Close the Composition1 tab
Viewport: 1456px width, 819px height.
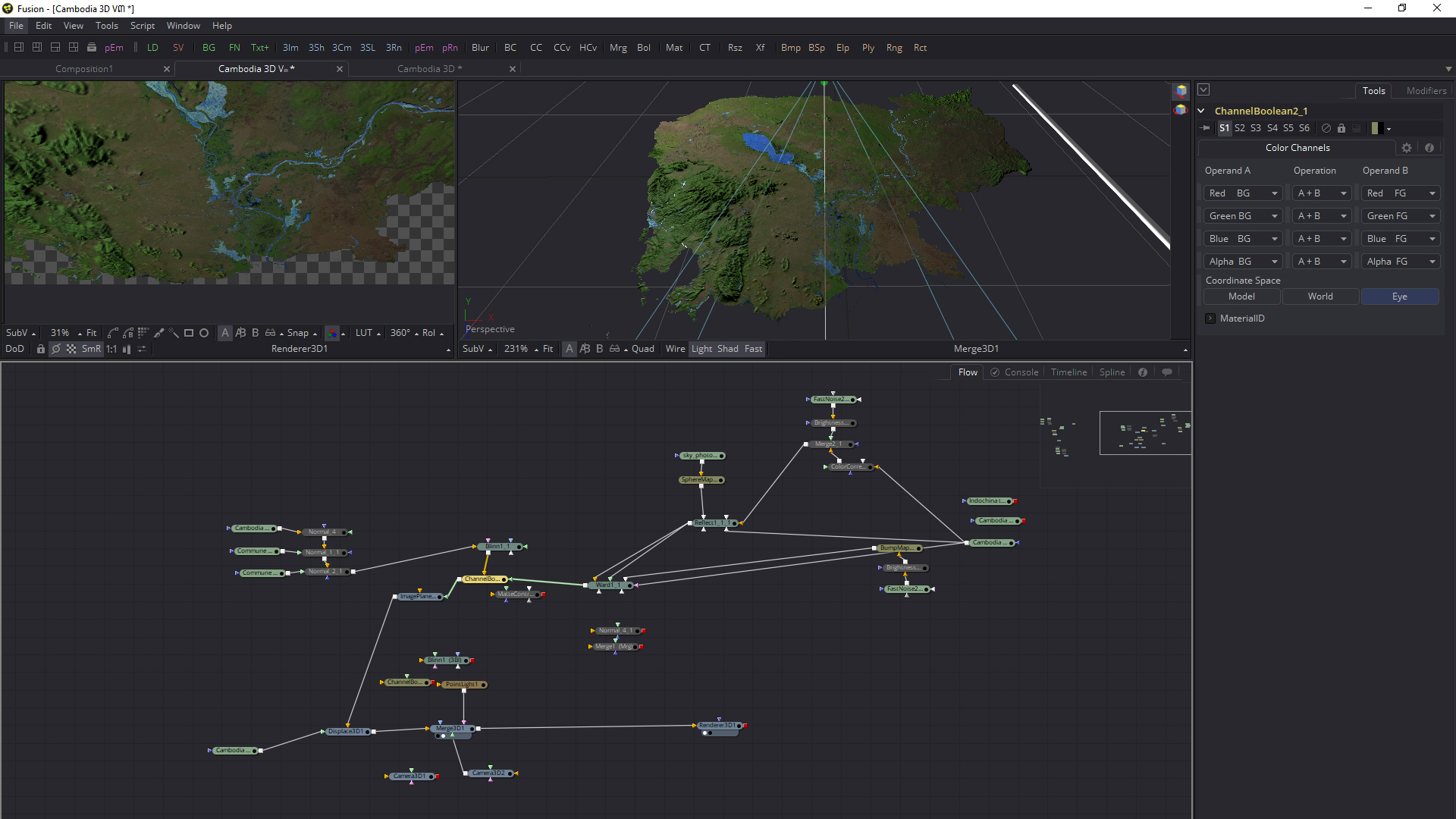pyautogui.click(x=167, y=69)
